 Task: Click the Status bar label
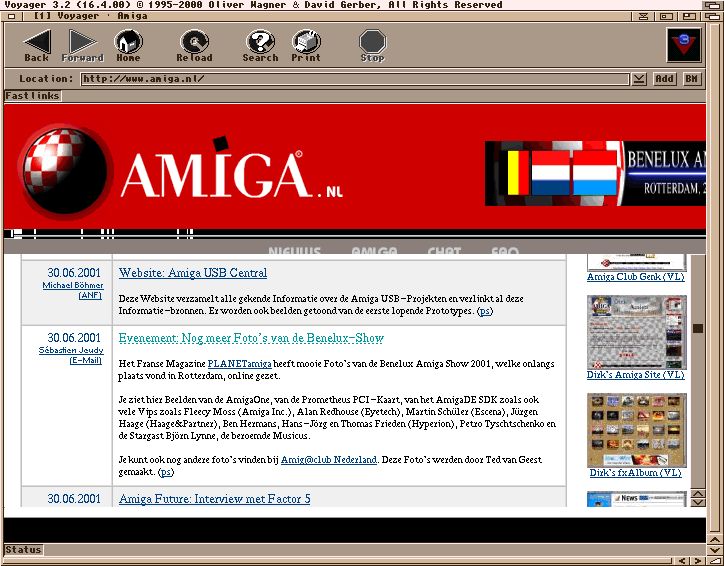pyautogui.click(x=23, y=550)
